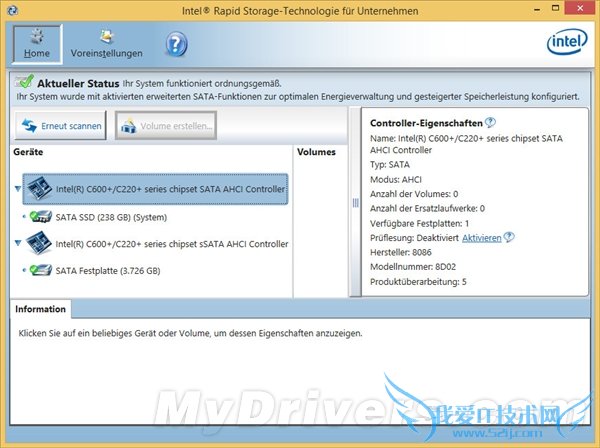This screenshot has width=600, height=448.
Task: Collapse the sSATA AHCI Controller tree node
Action: pyautogui.click(x=18, y=243)
